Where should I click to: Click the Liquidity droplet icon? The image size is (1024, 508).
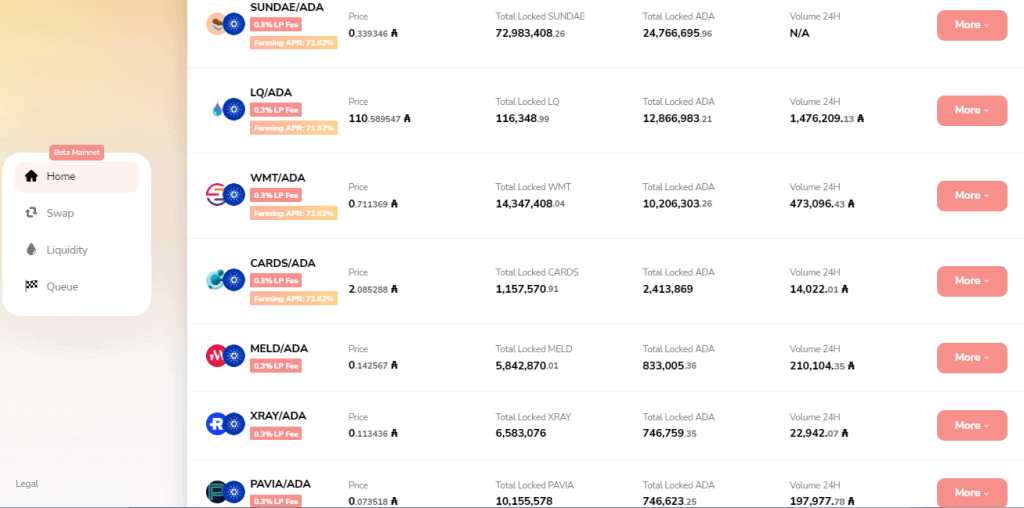(31, 250)
